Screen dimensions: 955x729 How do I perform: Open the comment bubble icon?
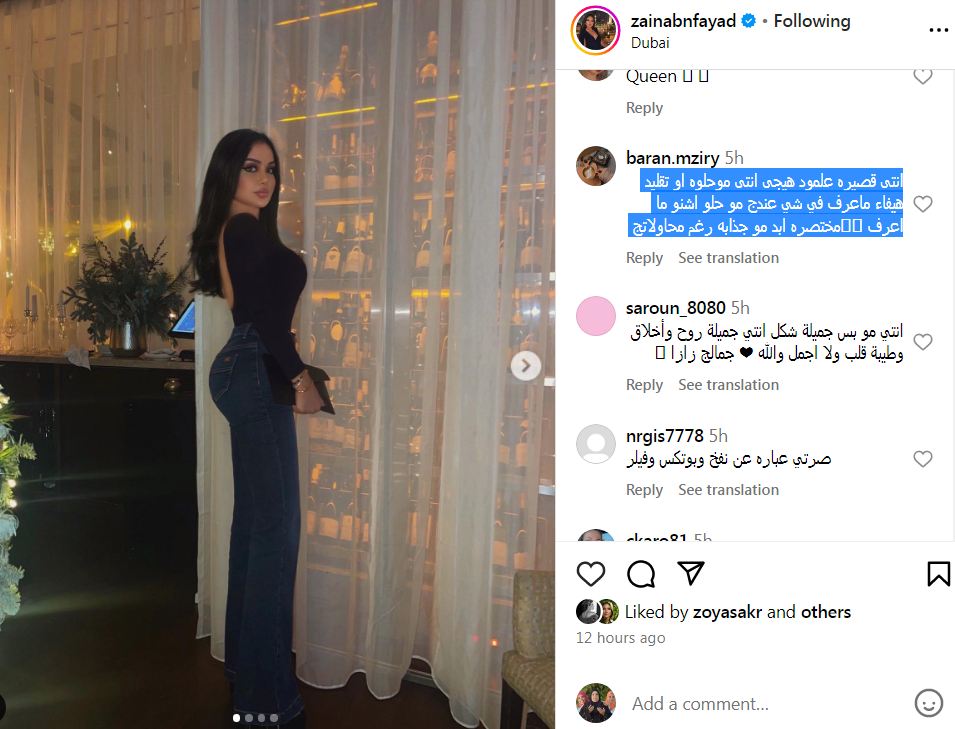[x=641, y=574]
